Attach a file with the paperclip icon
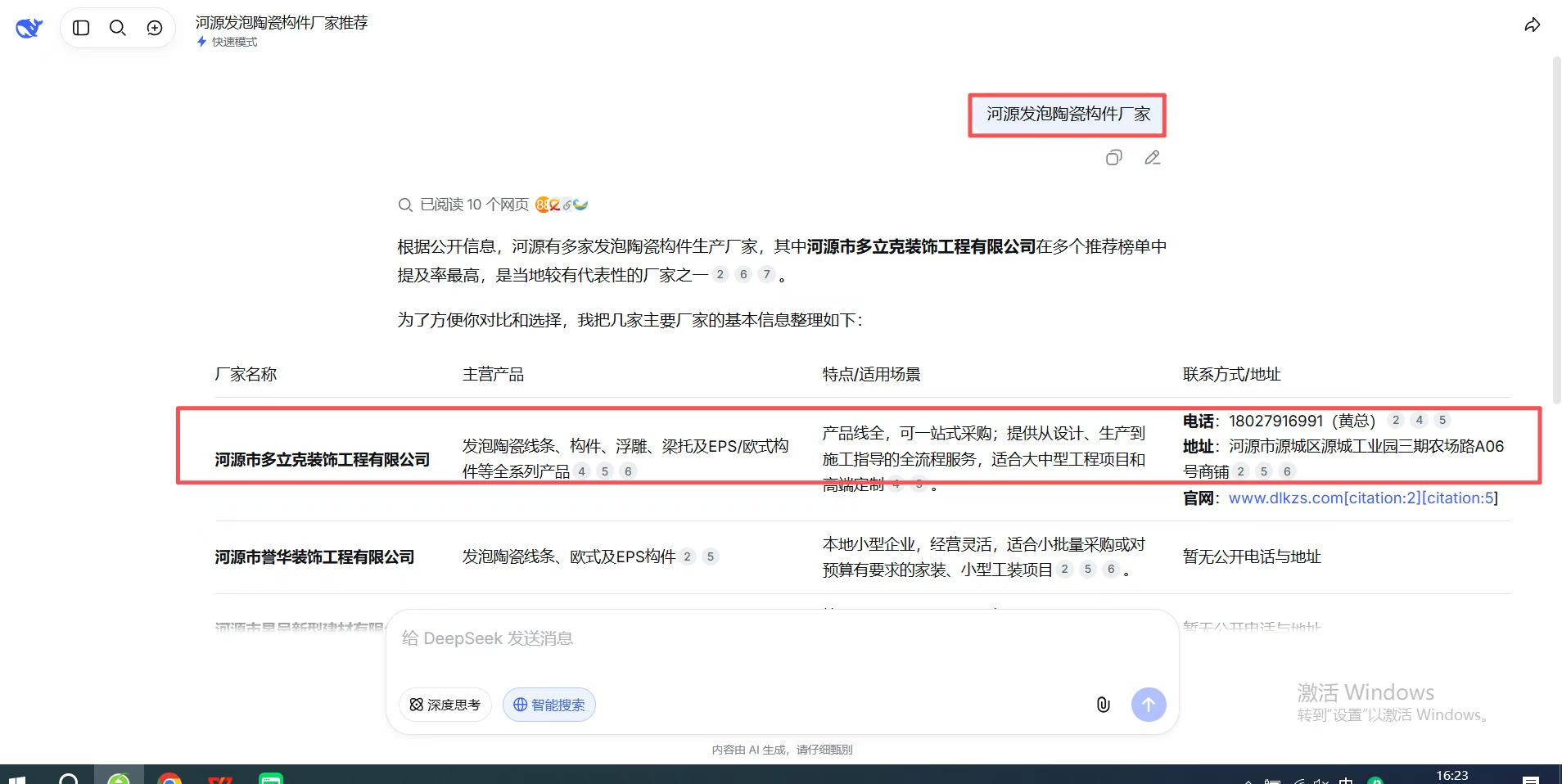 tap(1104, 705)
